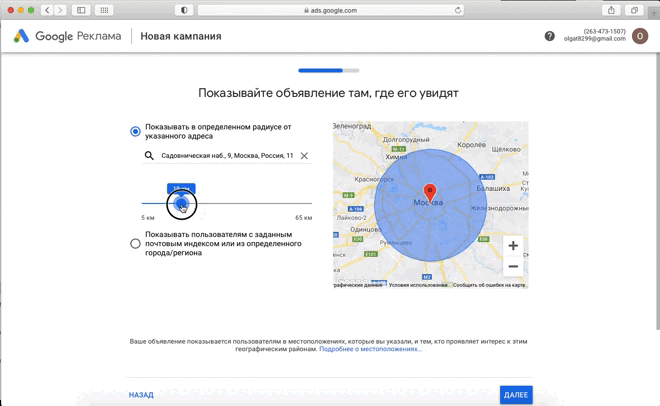Click the (263-473-1507) account ID text
The image size is (660, 406).
click(x=604, y=32)
